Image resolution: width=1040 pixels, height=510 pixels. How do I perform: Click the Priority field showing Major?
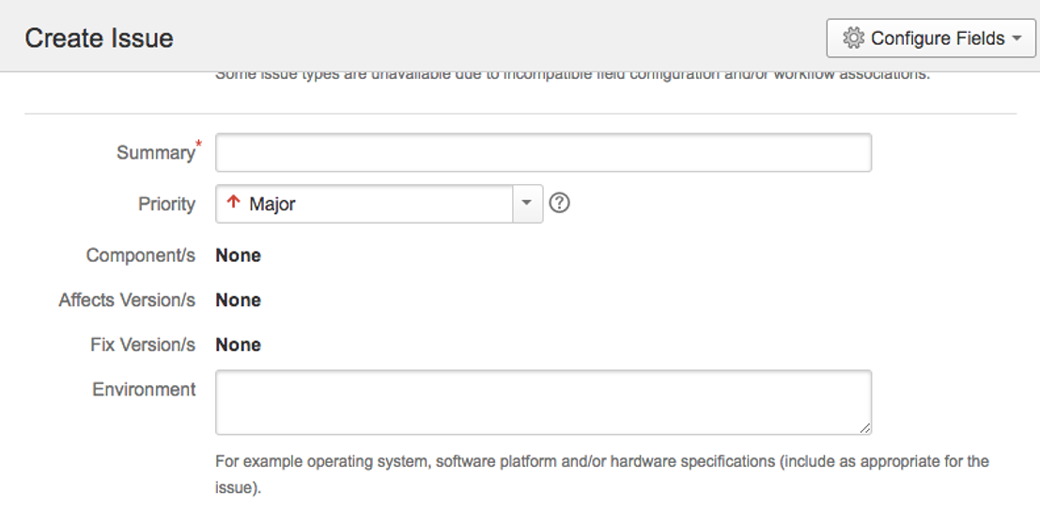click(365, 204)
